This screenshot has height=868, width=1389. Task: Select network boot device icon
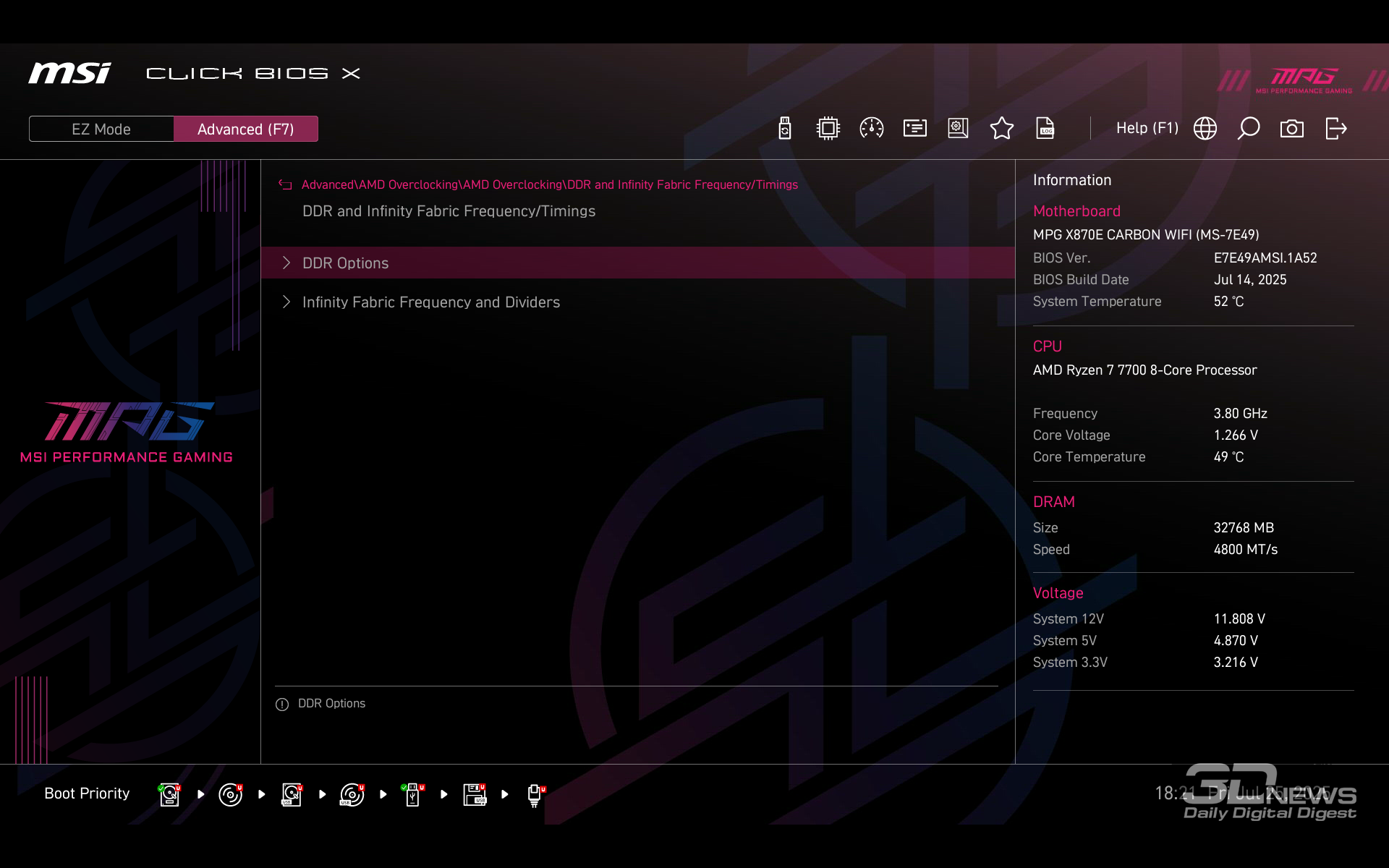pos(535,795)
